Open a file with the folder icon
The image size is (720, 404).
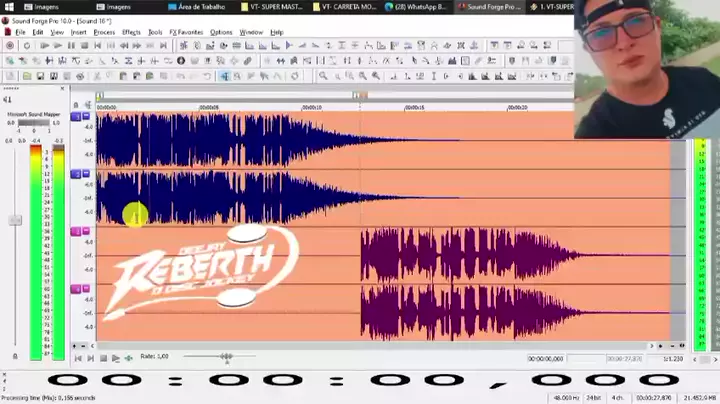click(x=27, y=76)
